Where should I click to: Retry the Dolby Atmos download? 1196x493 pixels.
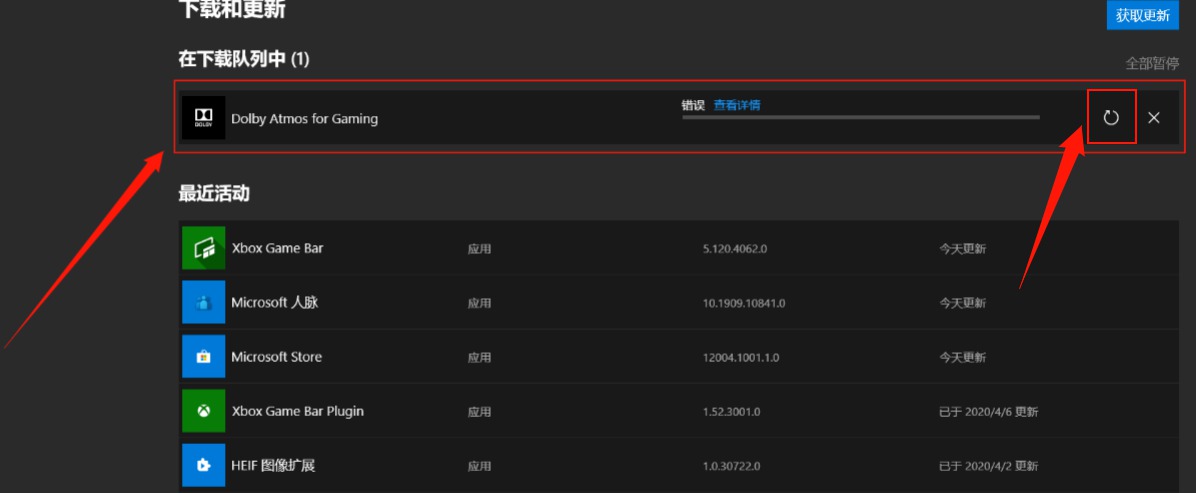tap(1111, 118)
